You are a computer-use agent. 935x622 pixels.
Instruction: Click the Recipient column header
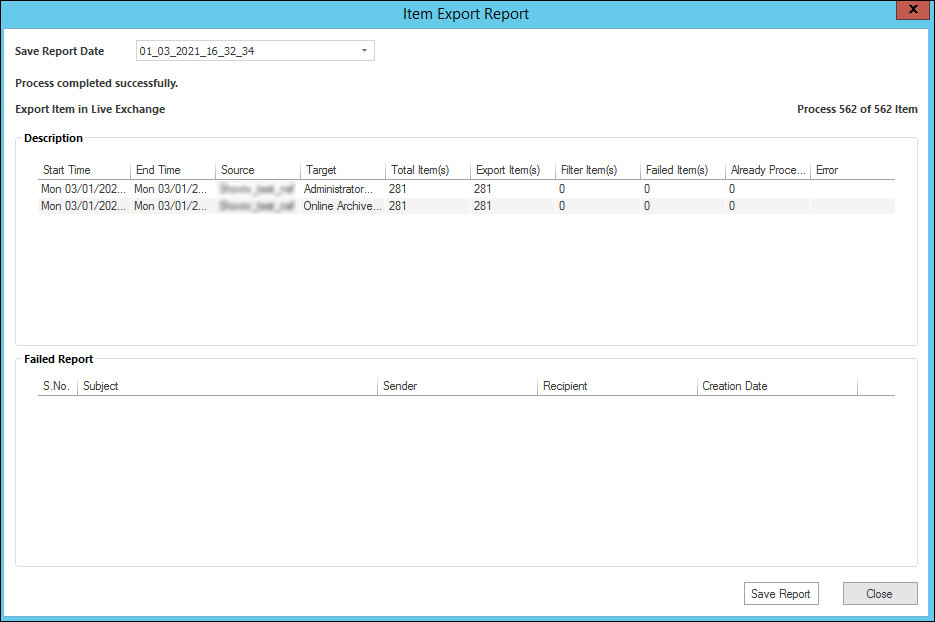tap(617, 386)
